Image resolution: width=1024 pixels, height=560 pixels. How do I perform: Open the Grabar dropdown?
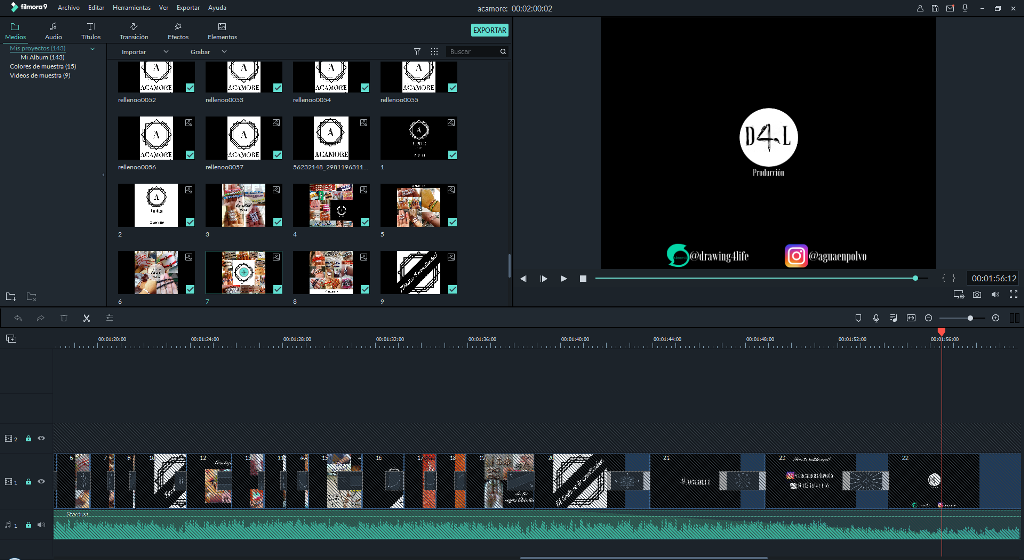pyautogui.click(x=208, y=52)
